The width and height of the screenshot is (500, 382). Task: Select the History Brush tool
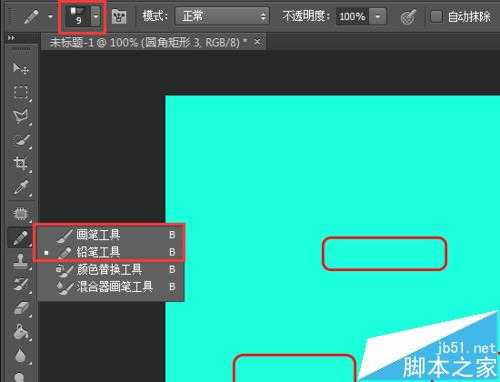[21, 285]
